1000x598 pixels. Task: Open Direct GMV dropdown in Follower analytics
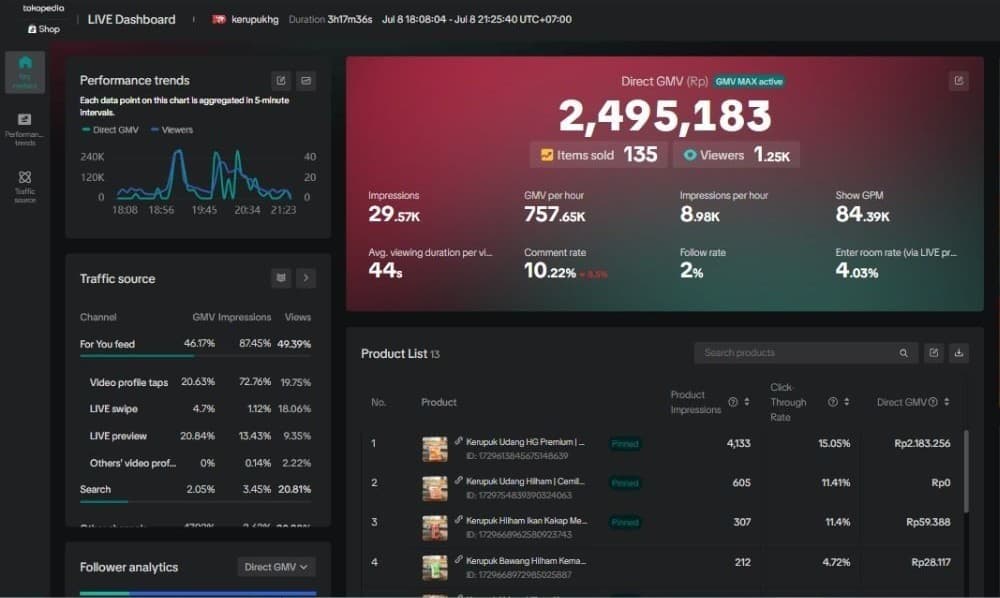pyautogui.click(x=276, y=567)
